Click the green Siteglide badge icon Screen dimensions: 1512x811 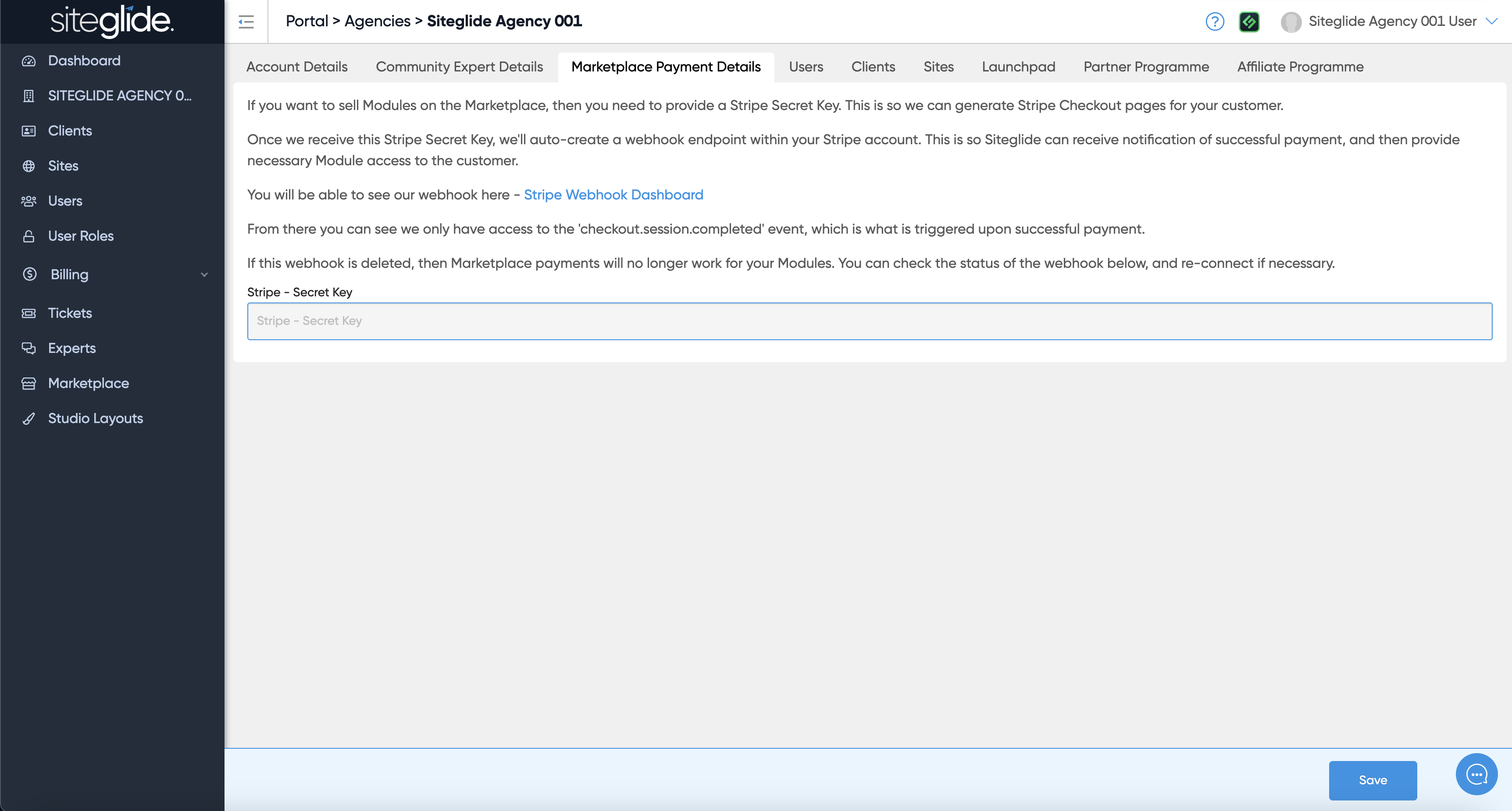click(x=1248, y=22)
